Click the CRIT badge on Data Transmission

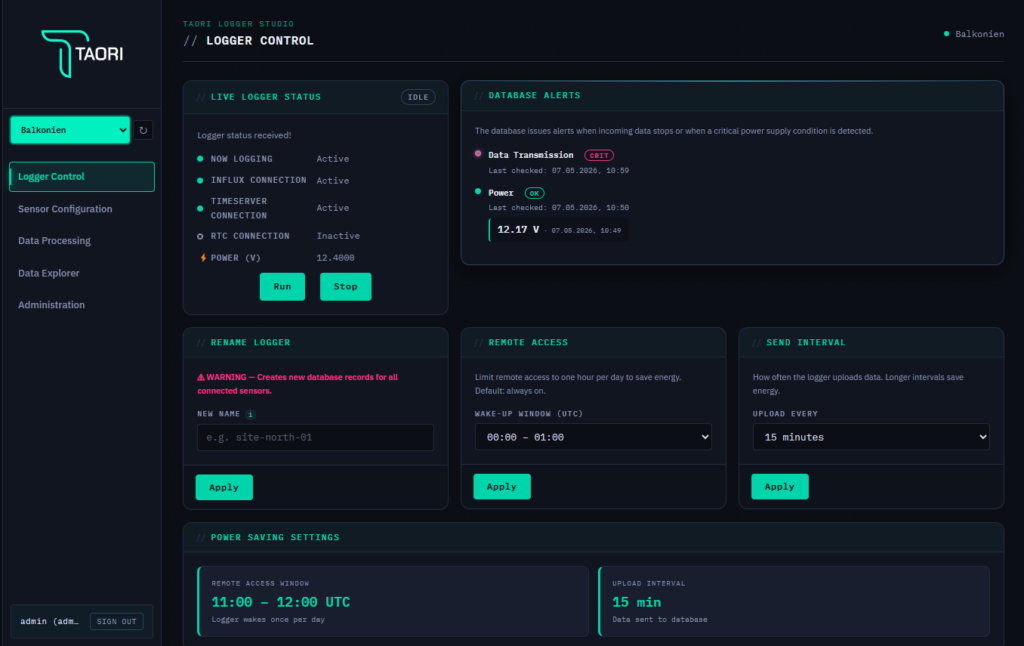[599, 155]
